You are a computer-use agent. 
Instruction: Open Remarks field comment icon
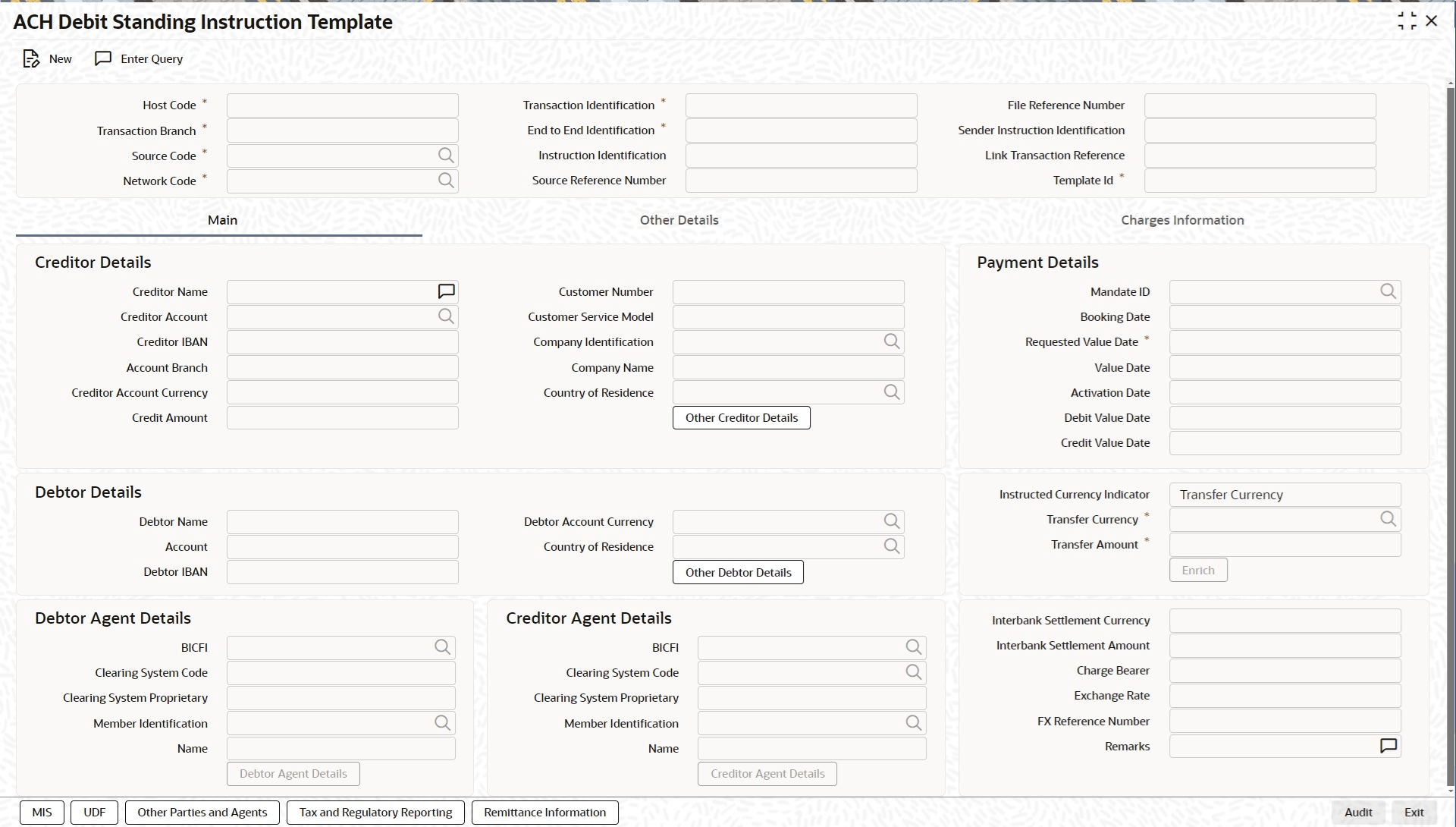[x=1388, y=747]
